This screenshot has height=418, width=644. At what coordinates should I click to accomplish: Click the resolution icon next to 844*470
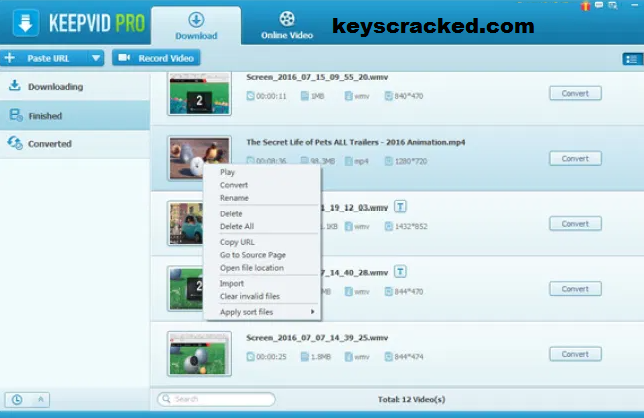point(389,292)
